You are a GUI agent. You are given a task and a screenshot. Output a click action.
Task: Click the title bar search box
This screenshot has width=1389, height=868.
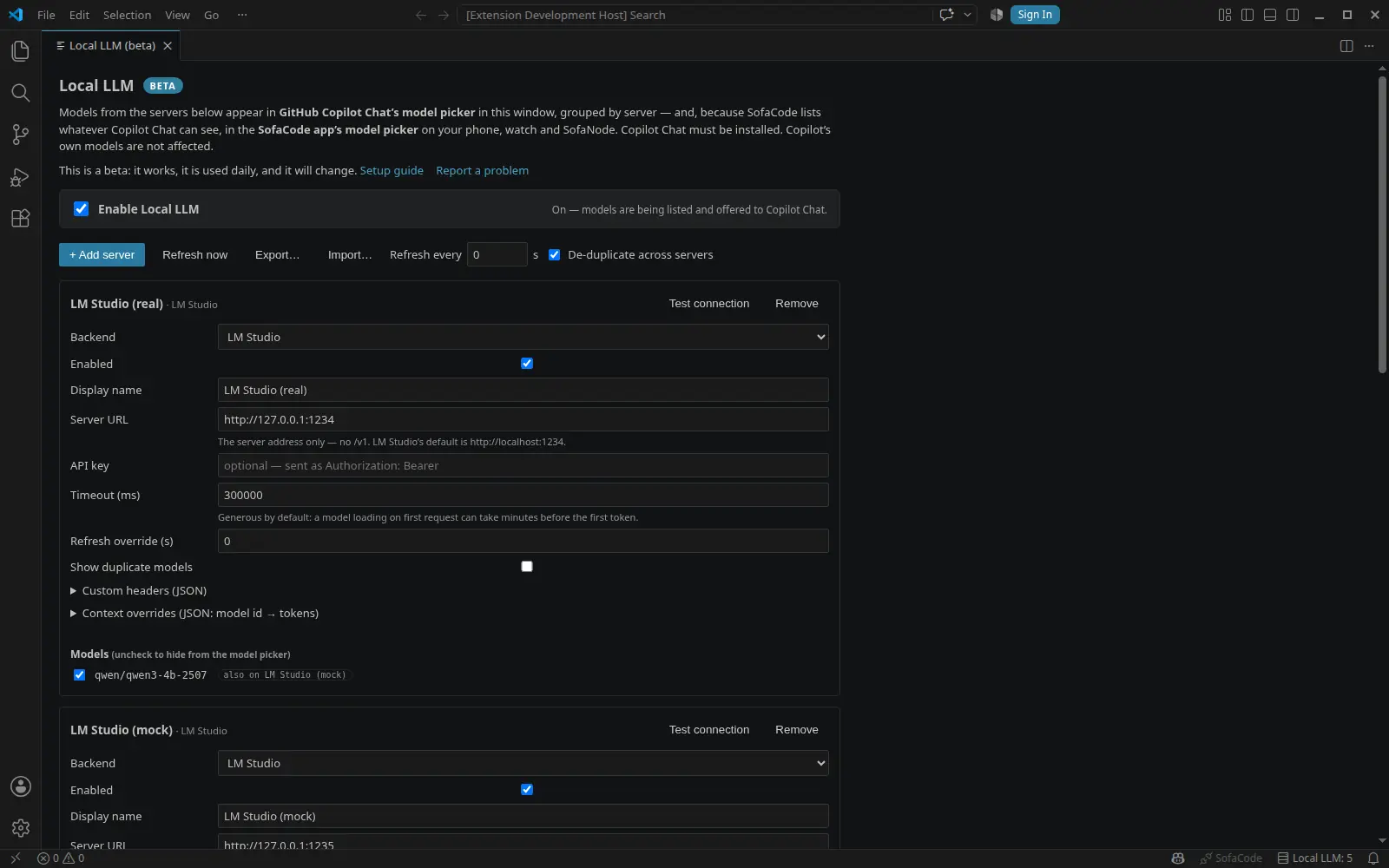tap(694, 15)
